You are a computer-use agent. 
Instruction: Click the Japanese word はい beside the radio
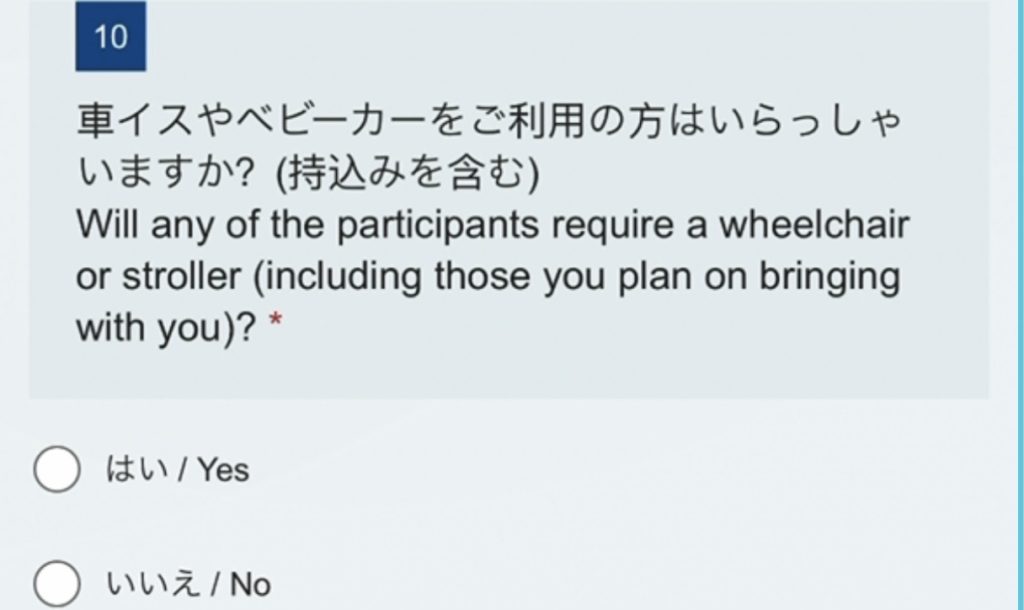[134, 470]
